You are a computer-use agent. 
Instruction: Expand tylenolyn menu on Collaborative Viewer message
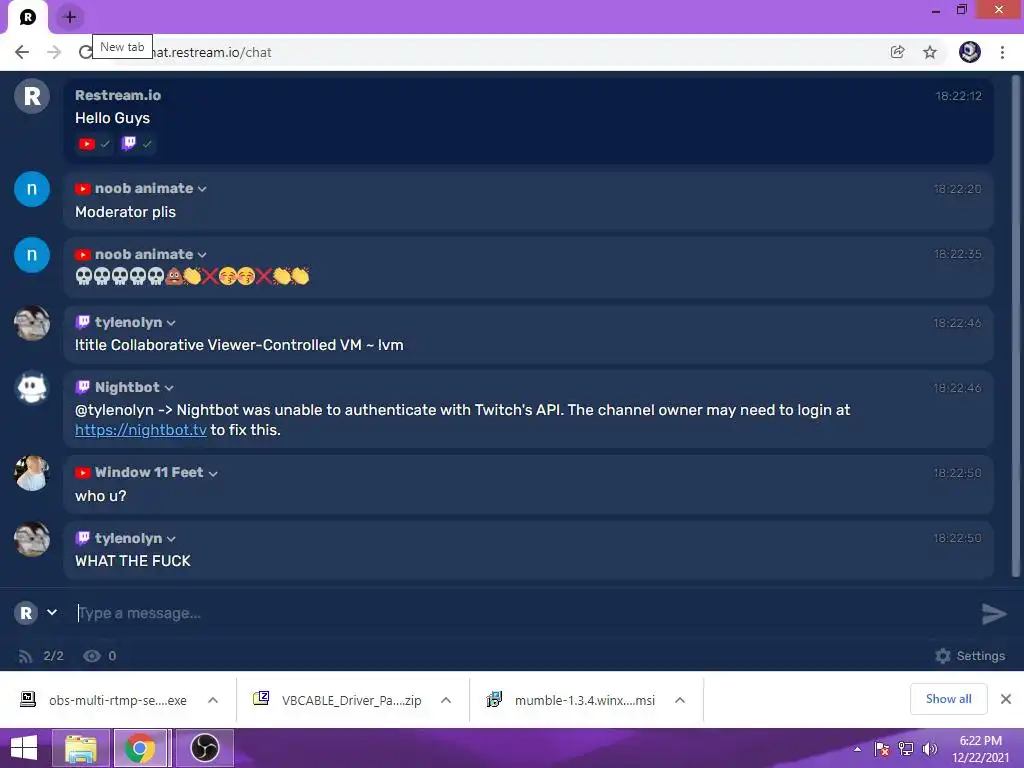tap(171, 323)
